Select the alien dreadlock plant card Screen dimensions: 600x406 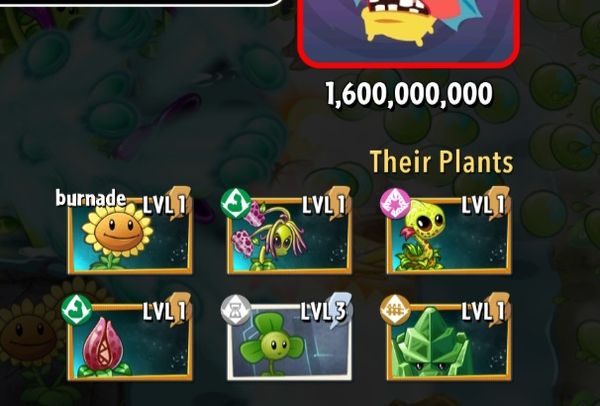click(289, 236)
